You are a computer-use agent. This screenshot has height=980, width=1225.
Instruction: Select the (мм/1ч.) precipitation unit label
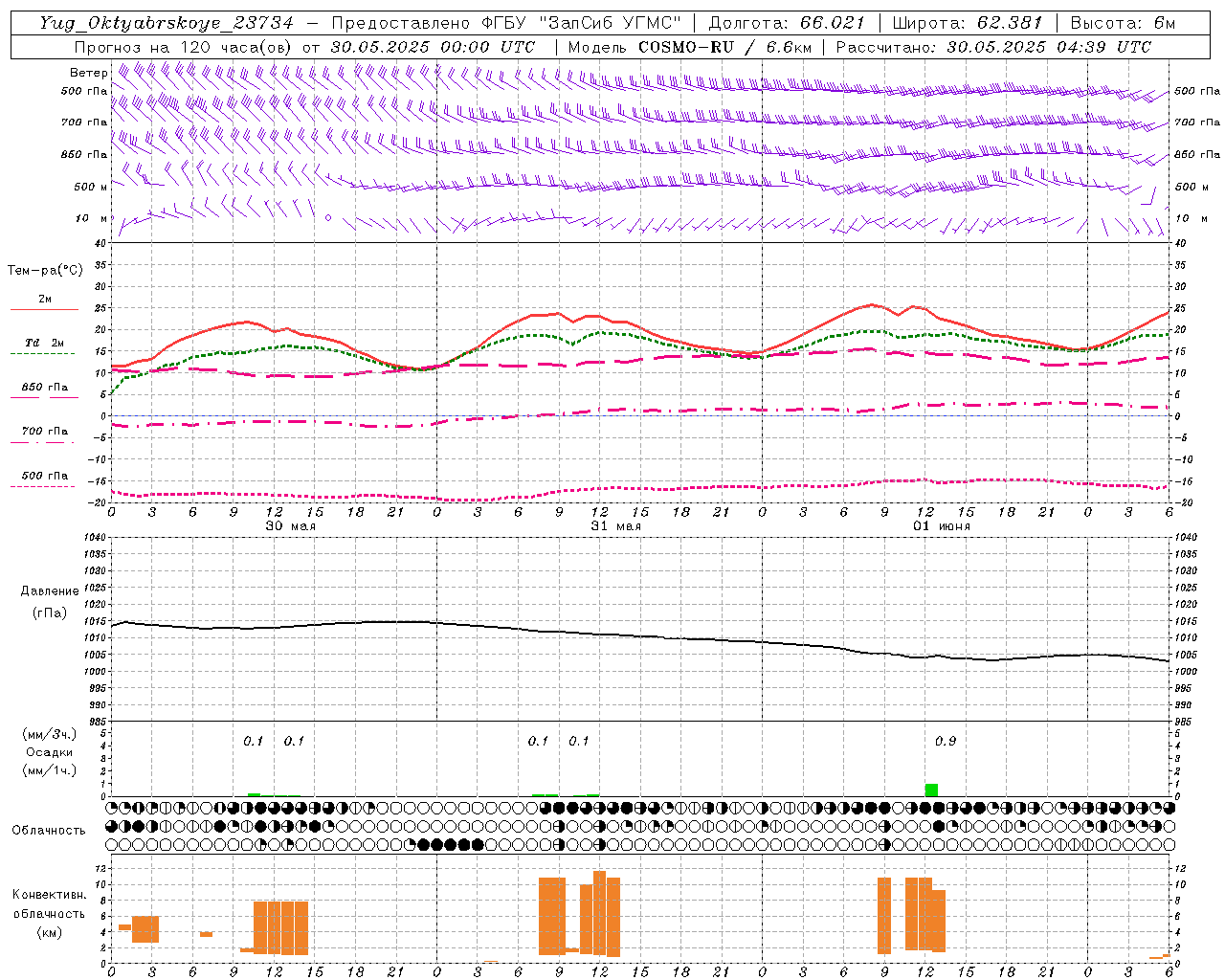pyautogui.click(x=49, y=770)
